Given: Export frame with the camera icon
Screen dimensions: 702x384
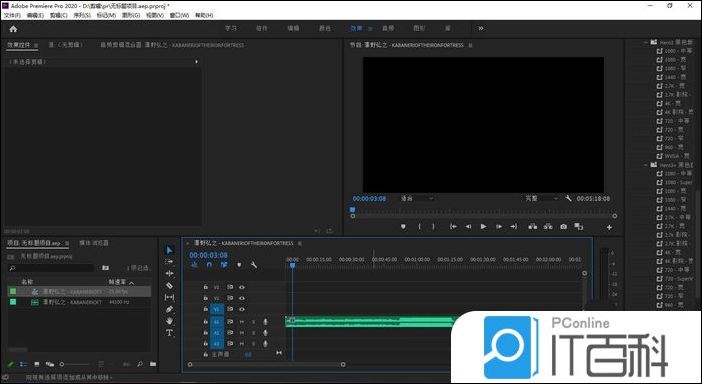Looking at the screenshot, I should (564, 227).
